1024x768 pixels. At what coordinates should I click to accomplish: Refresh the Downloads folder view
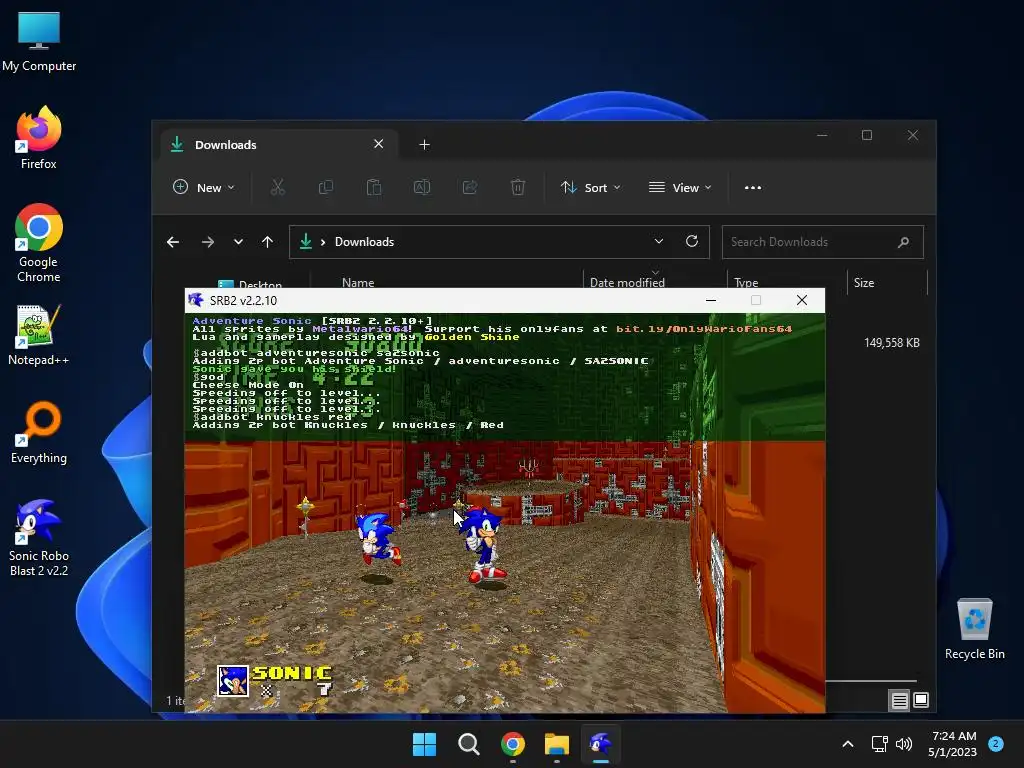pos(692,241)
